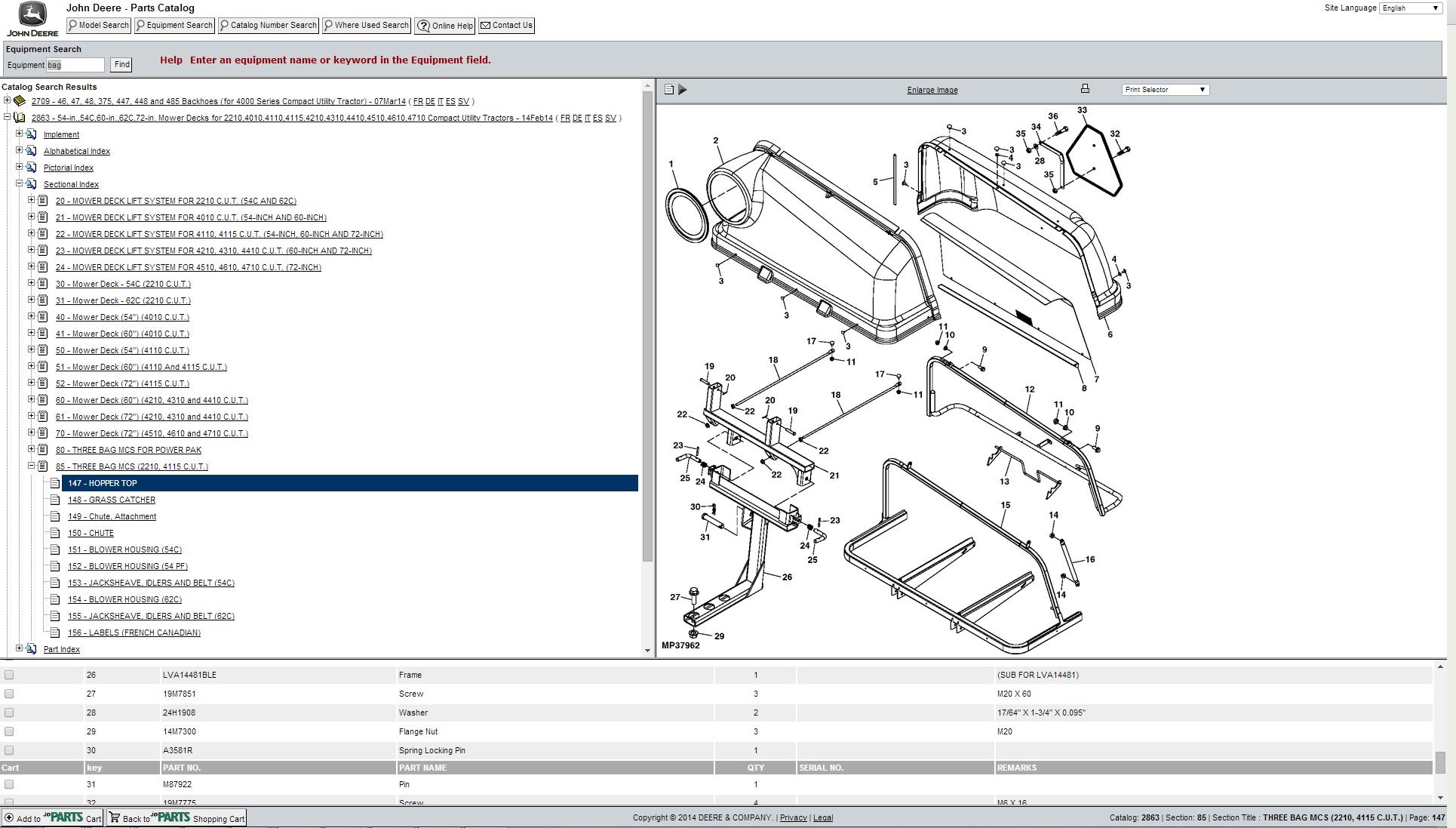Open Equipment Search
Viewport: 1456px width, 828px height.
pyautogui.click(x=174, y=26)
